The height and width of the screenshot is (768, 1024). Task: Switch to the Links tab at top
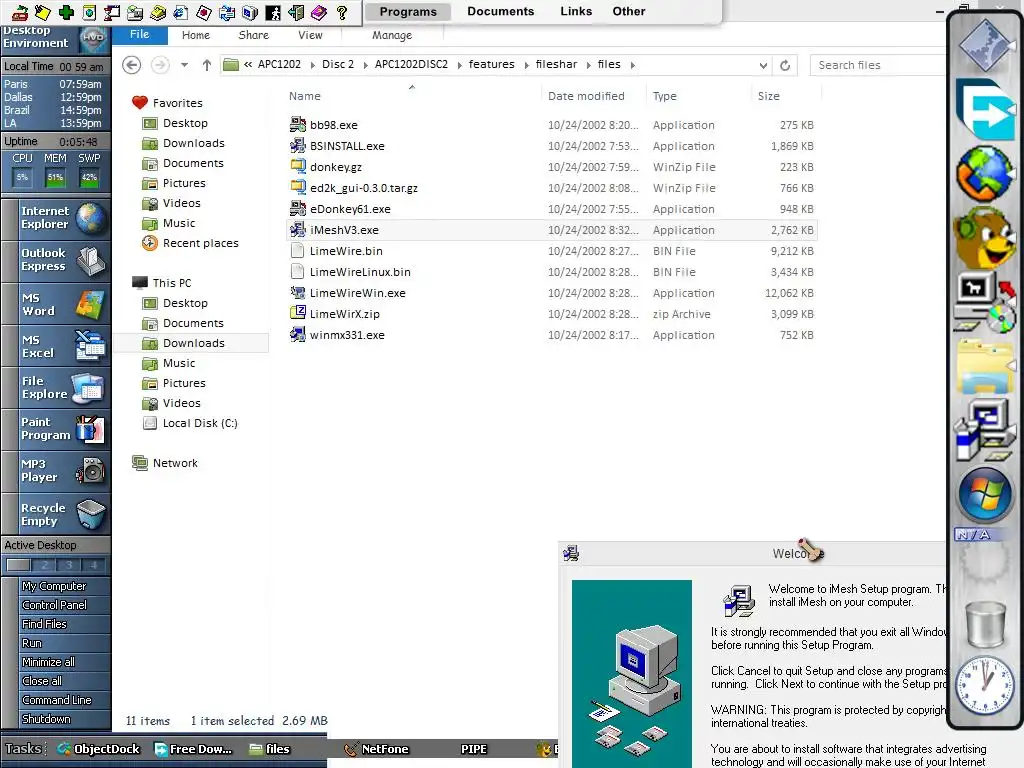click(576, 11)
